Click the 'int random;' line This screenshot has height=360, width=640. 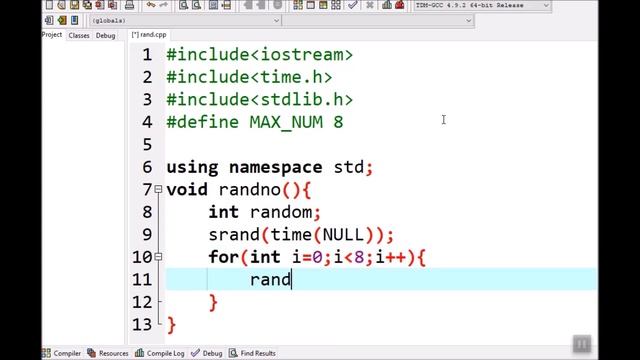click(x=265, y=212)
